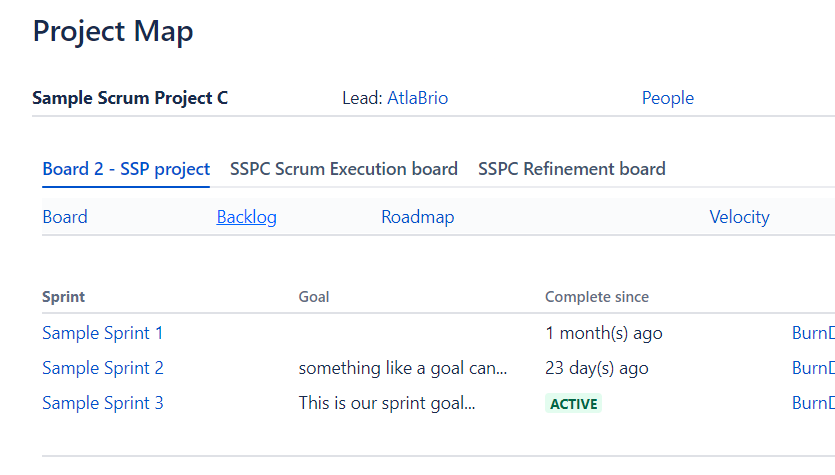835x475 pixels.
Task: Click the Sample Scrum Project C title
Action: click(130, 98)
